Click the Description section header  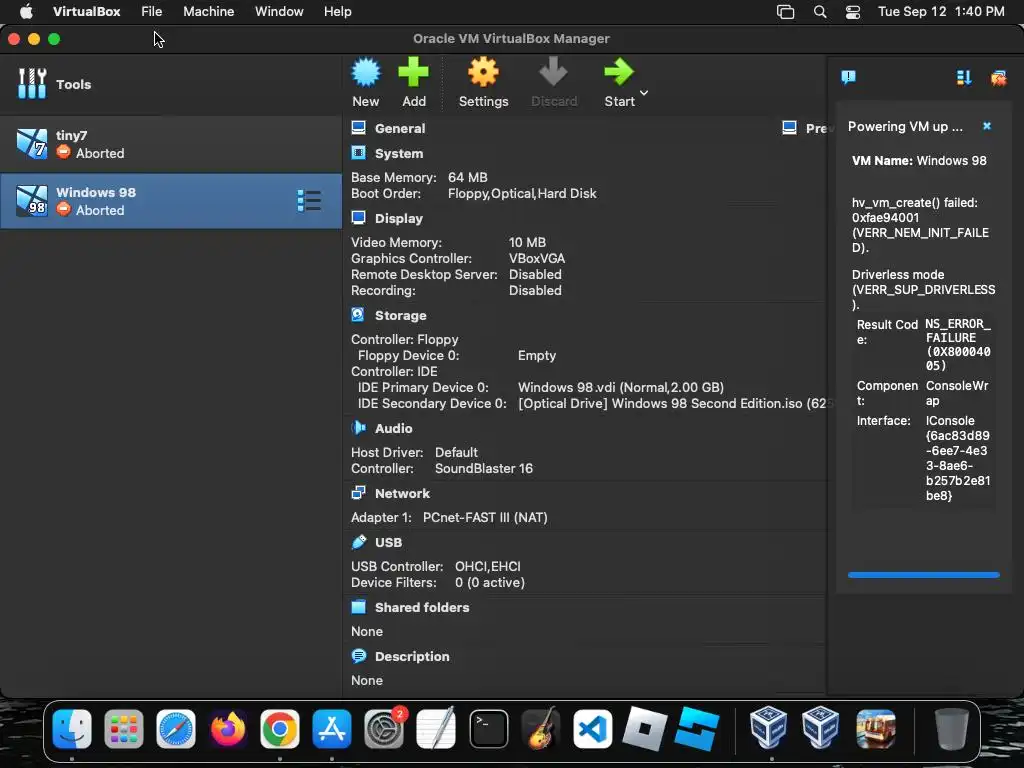tap(412, 656)
